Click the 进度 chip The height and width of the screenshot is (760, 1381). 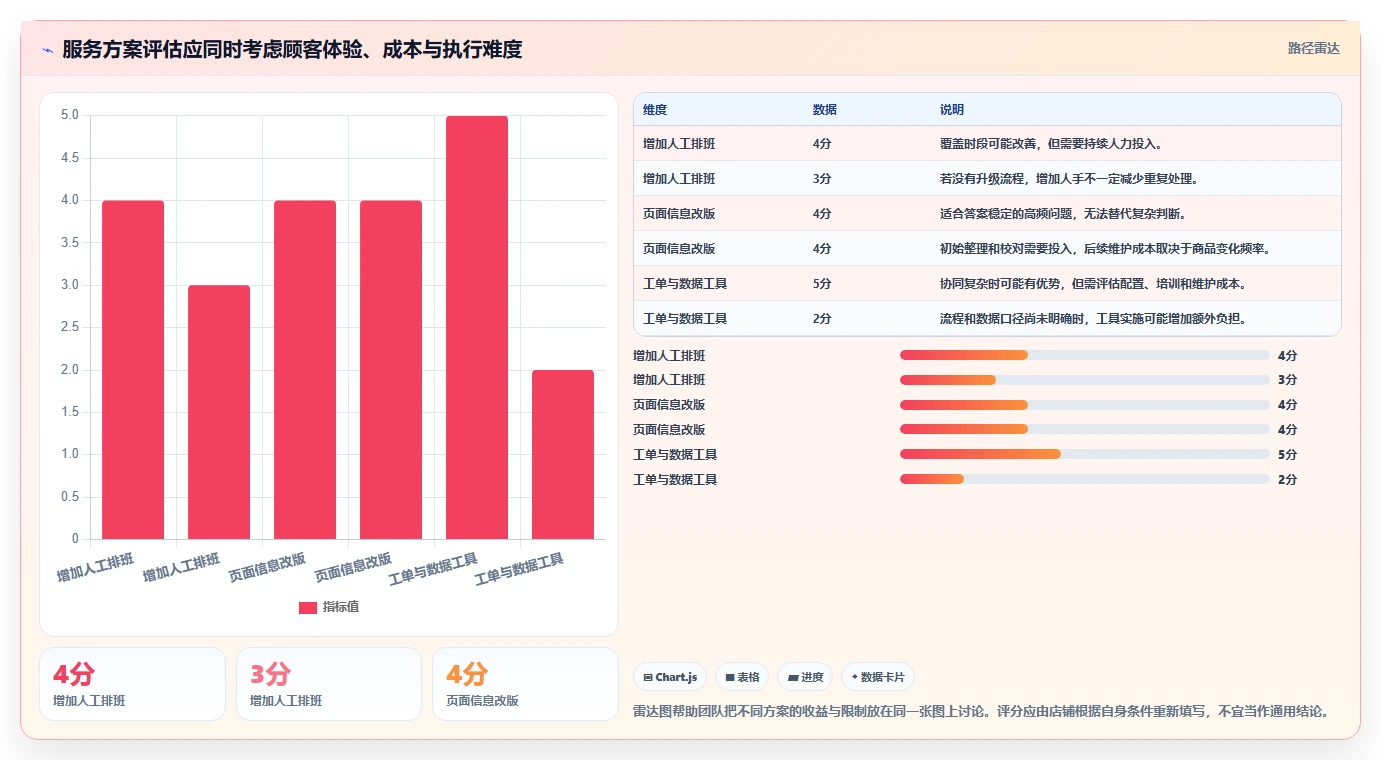click(x=805, y=677)
